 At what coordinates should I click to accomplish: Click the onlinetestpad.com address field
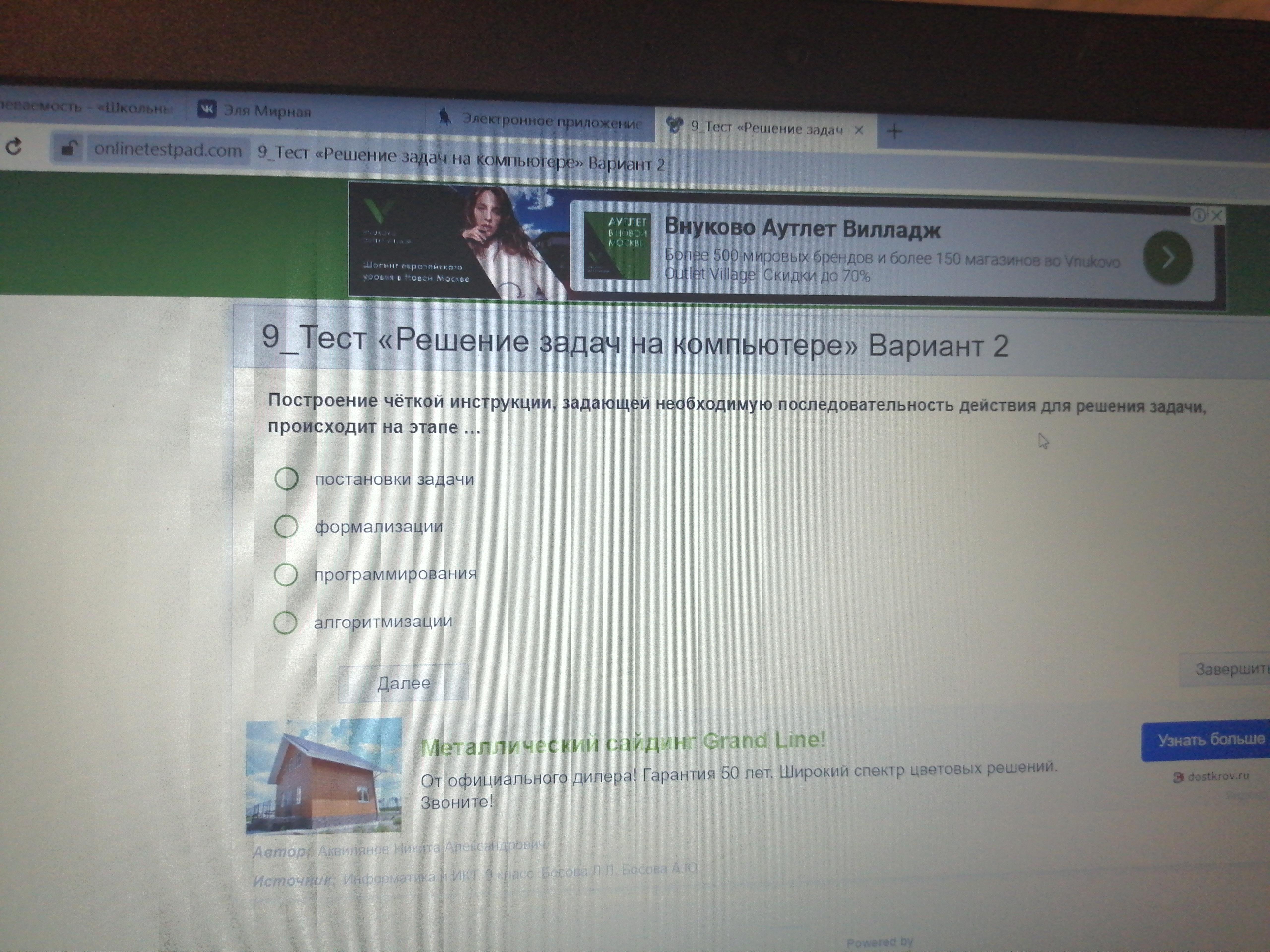[x=168, y=150]
